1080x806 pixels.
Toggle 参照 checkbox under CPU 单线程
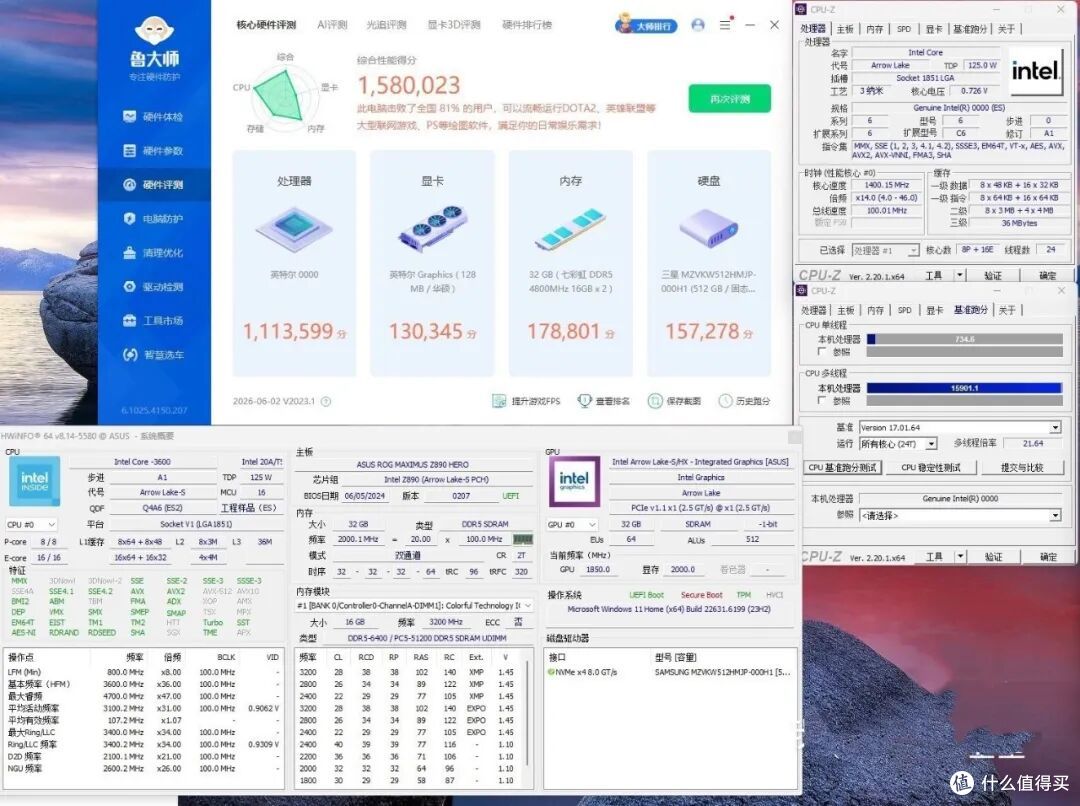[x=821, y=351]
